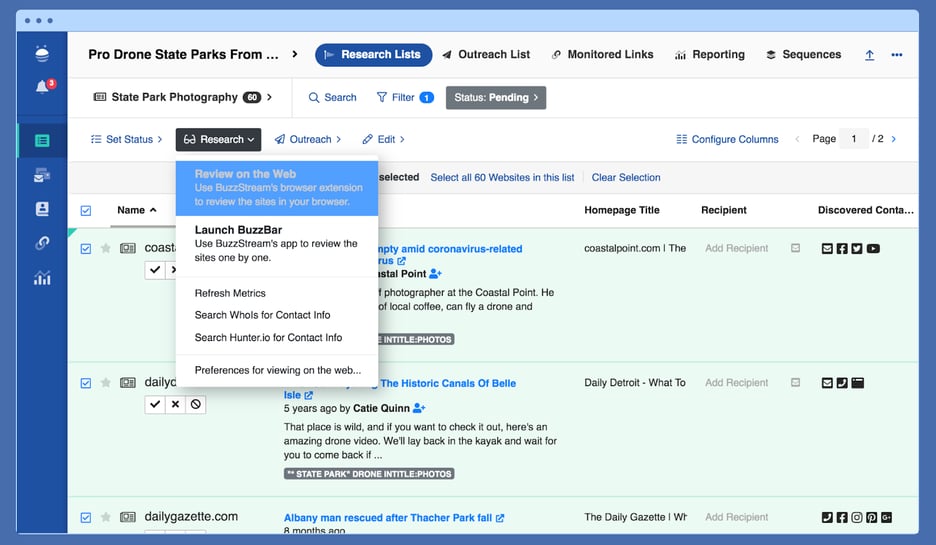936x545 pixels.
Task: Collapse the Research dropdown
Action: [x=219, y=140]
